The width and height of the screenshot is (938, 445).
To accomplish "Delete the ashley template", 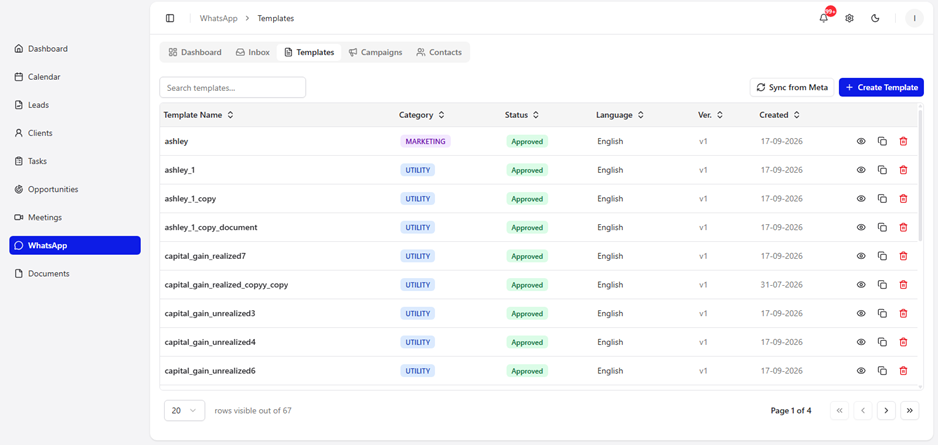I will [x=903, y=141].
